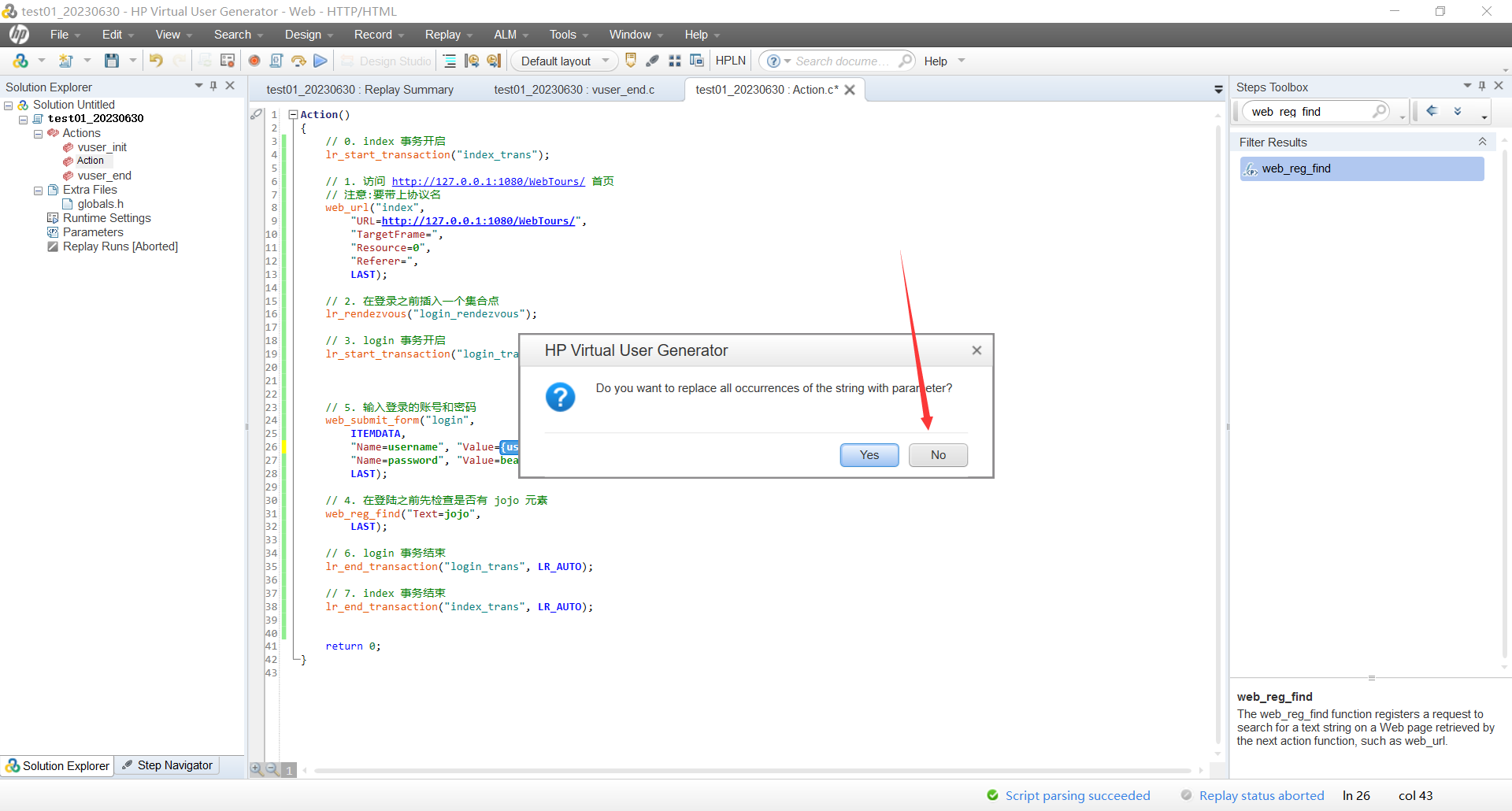This screenshot has height=811, width=1512.
Task: Select web_reg_find in Filter Results
Action: click(1362, 168)
